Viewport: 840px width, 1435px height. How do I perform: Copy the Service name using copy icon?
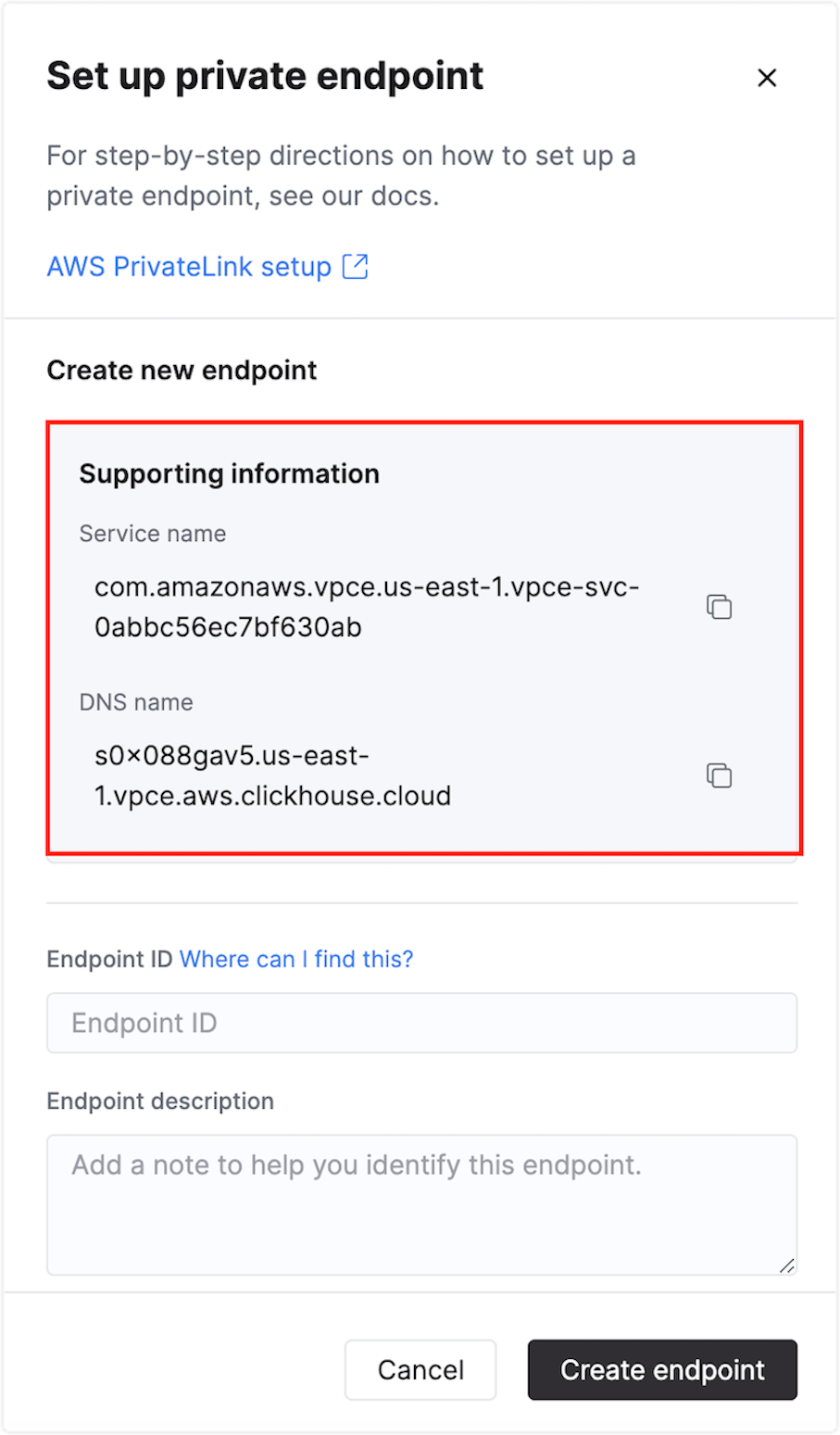pyautogui.click(x=719, y=606)
